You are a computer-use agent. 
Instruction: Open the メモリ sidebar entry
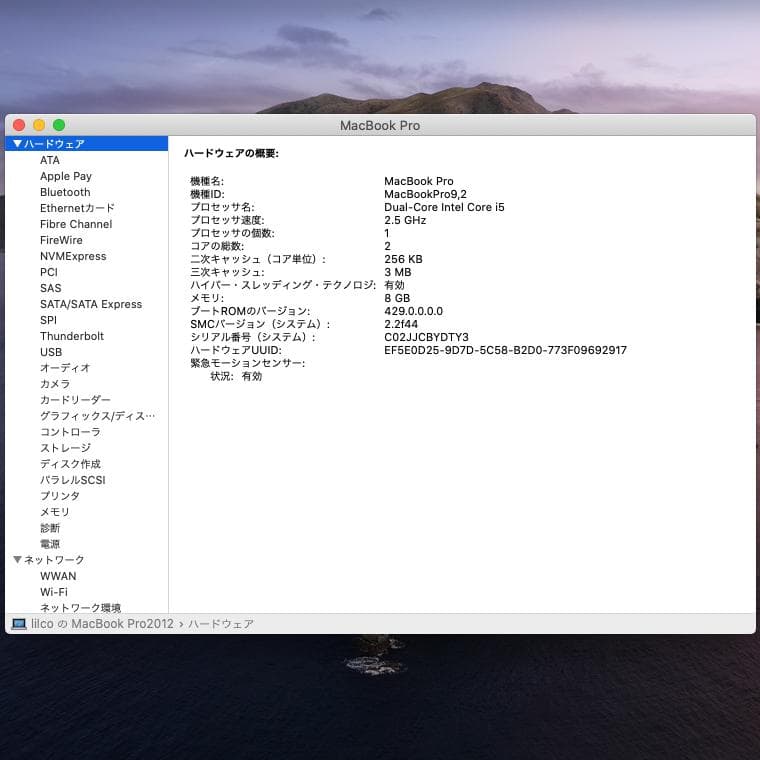coord(55,512)
